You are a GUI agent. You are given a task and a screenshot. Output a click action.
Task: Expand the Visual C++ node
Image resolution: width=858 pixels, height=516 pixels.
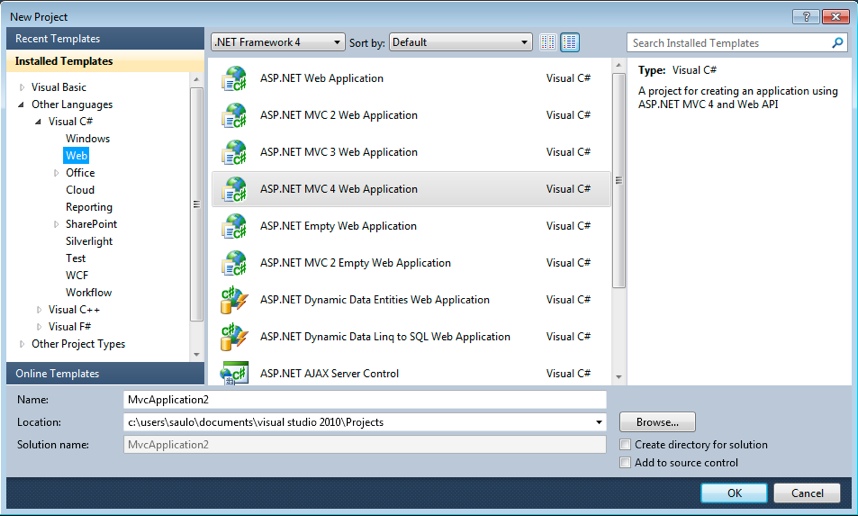click(x=39, y=310)
